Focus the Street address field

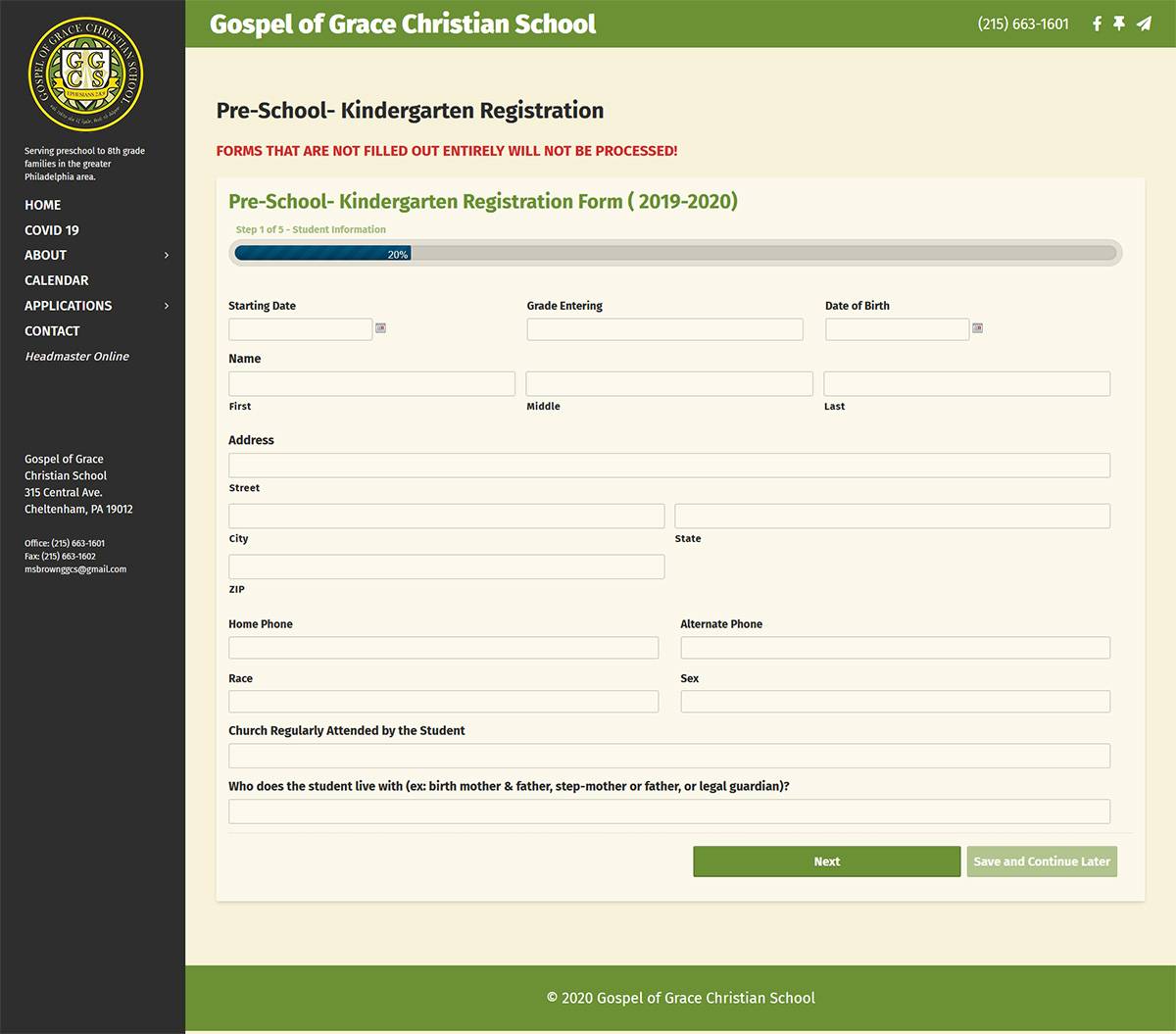point(669,466)
